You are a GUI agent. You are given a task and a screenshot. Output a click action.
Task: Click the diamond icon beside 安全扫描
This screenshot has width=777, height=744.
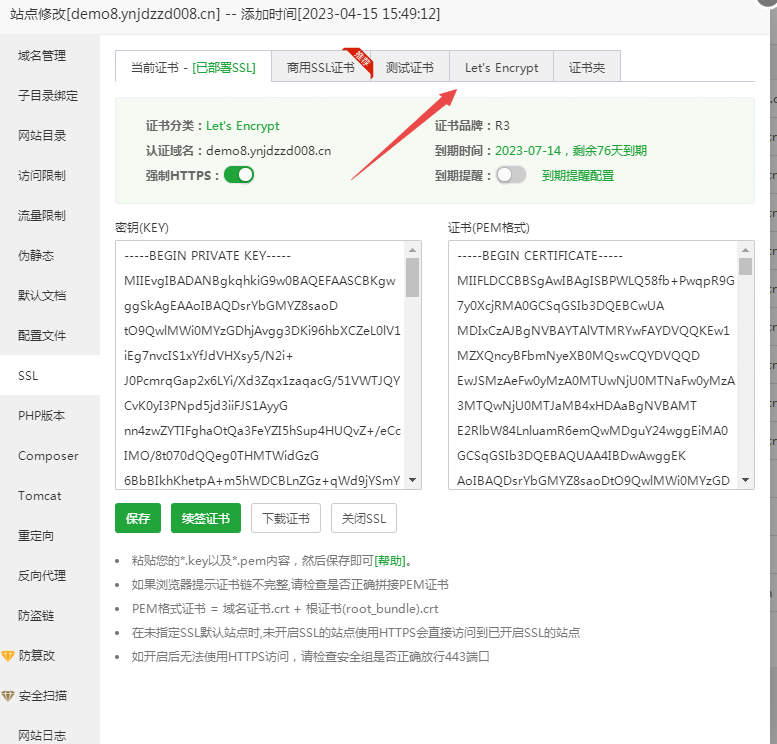click(8, 696)
